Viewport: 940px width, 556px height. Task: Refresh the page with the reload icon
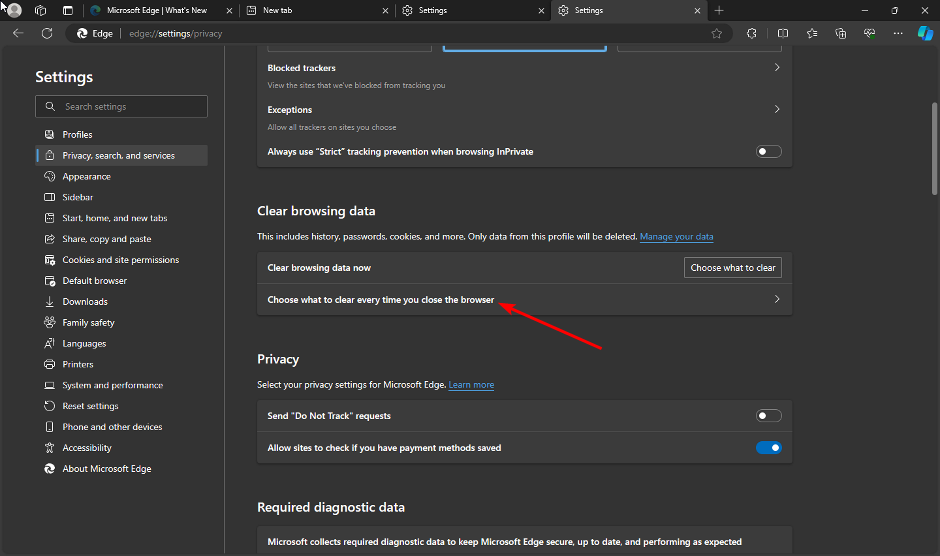pyautogui.click(x=47, y=34)
